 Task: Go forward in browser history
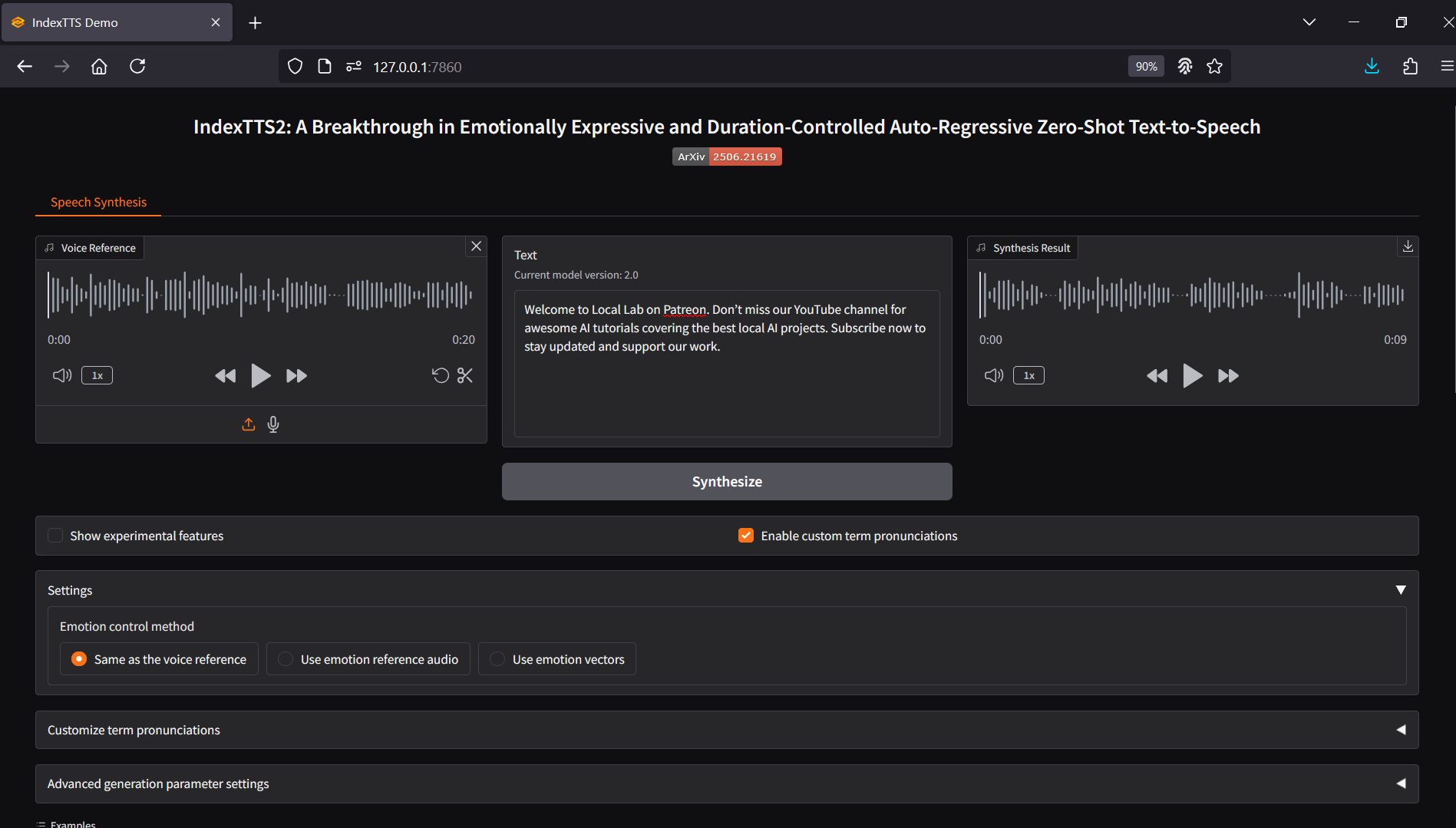[62, 66]
